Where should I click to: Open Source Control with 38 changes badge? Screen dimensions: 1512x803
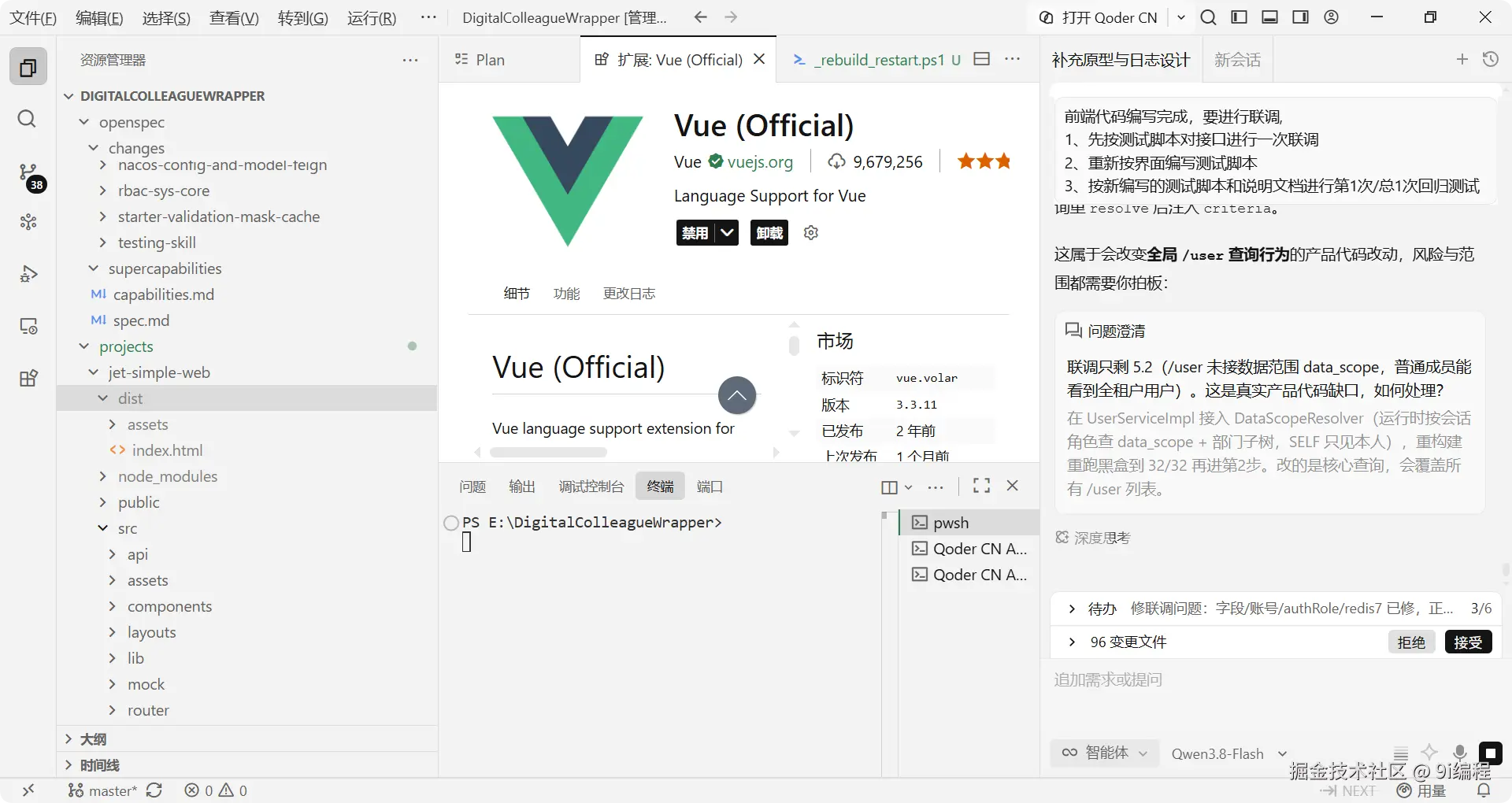click(29, 175)
